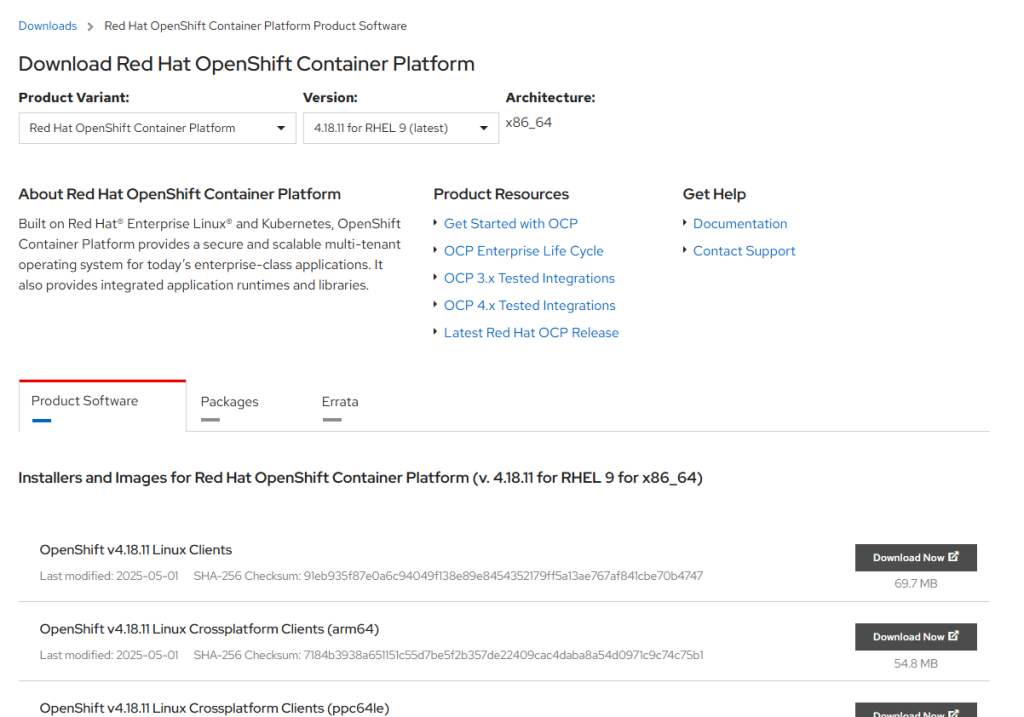
Task: Open OCP 4.x Tested Integrations link
Action: [x=529, y=305]
